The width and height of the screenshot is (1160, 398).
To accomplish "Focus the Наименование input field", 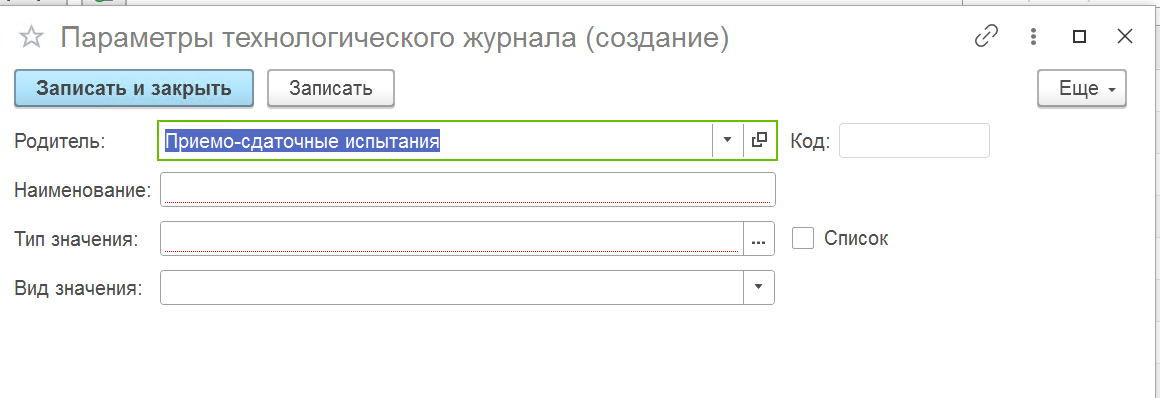I will (468, 189).
